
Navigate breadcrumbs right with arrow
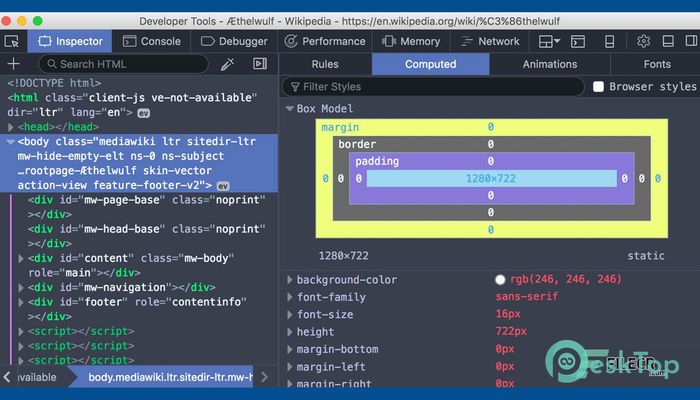coord(264,377)
